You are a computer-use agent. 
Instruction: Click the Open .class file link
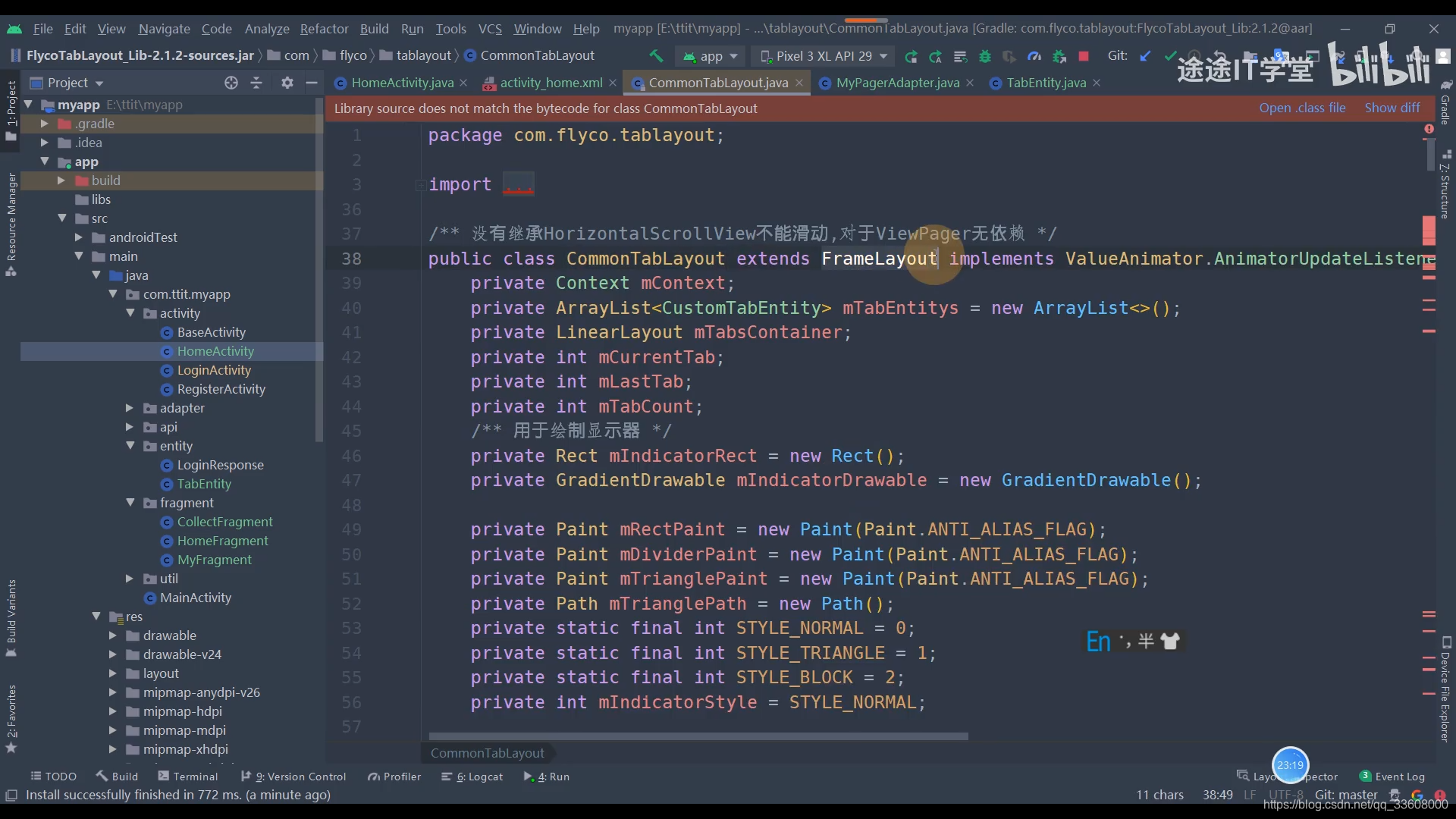point(1302,108)
